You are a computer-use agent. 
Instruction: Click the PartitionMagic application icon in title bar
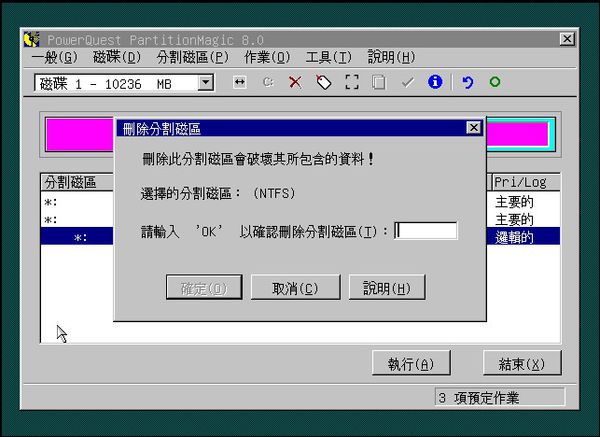pyautogui.click(x=31, y=39)
